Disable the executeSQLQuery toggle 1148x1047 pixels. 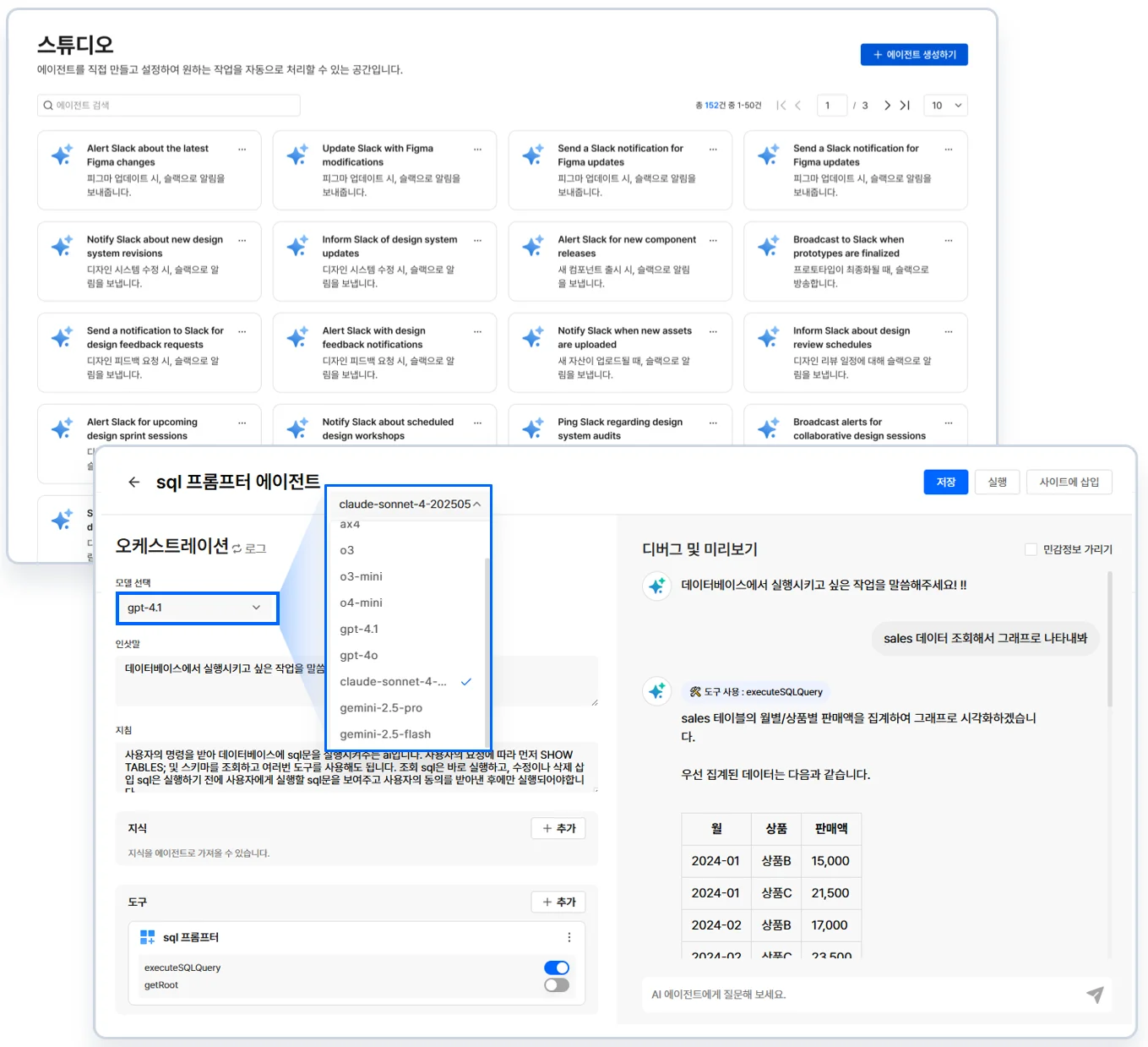tap(557, 968)
